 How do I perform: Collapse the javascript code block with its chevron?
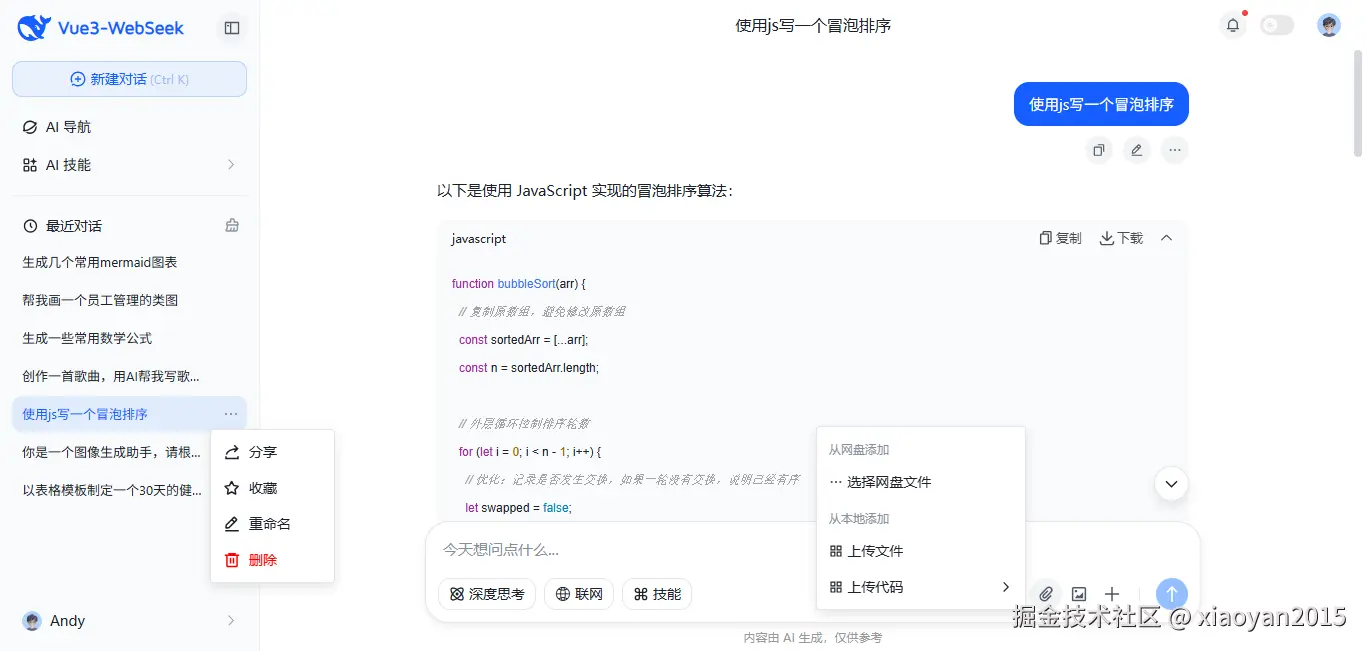[1166, 238]
